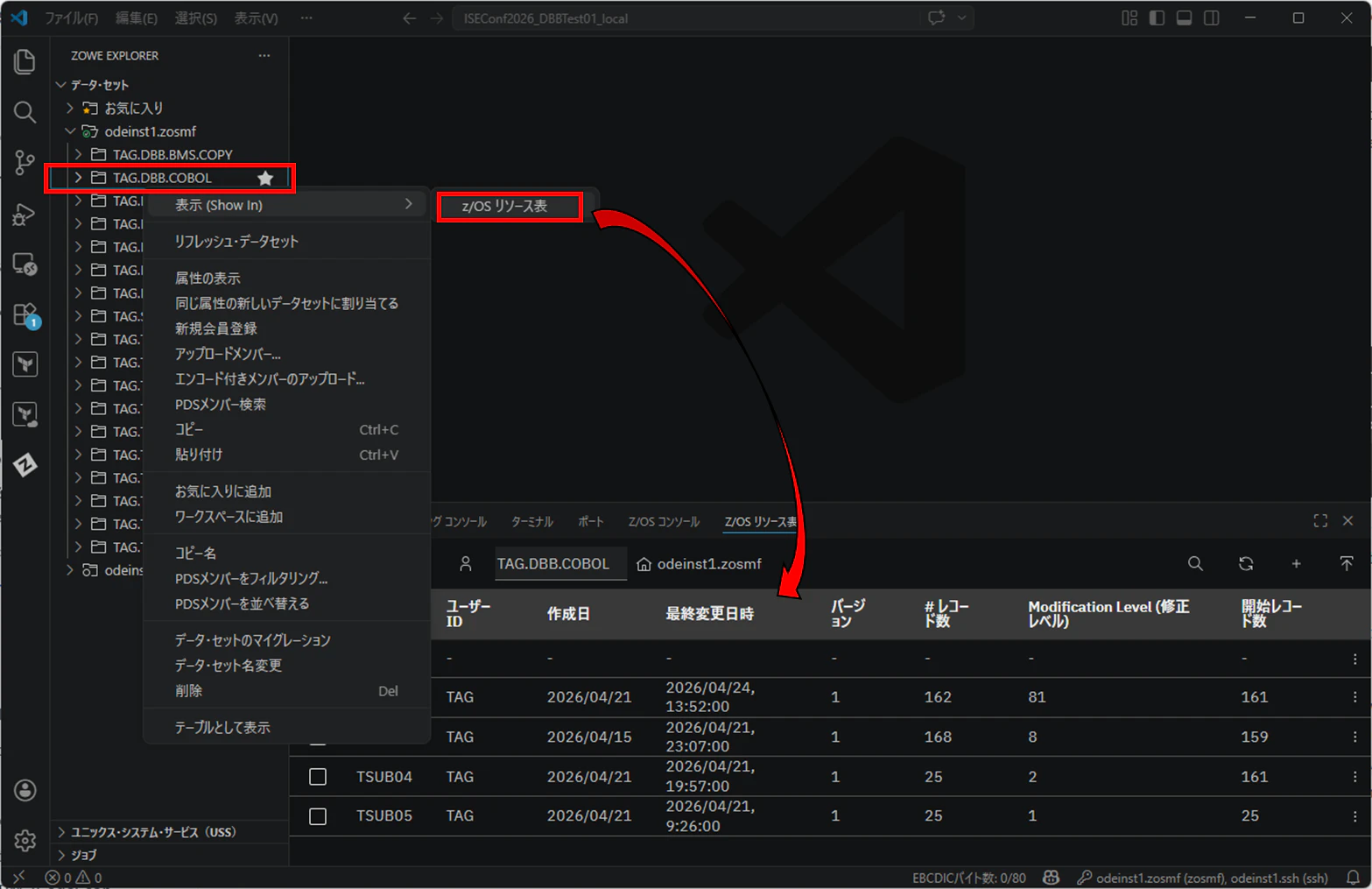Open the Source Control view
Image resolution: width=1372 pixels, height=889 pixels.
[x=25, y=162]
